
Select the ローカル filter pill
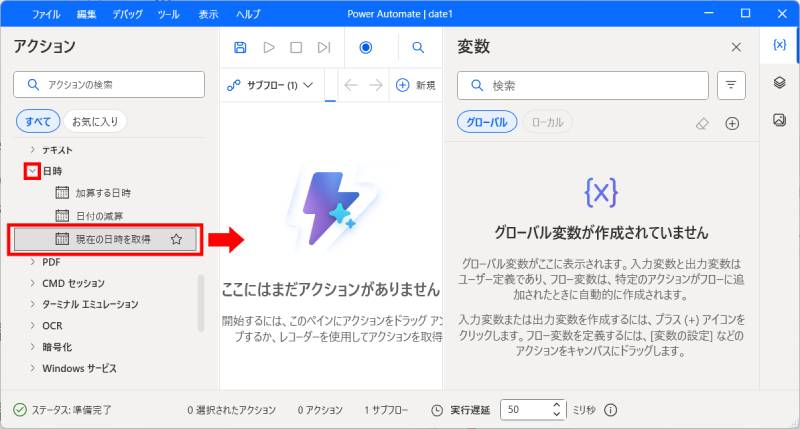(547, 122)
